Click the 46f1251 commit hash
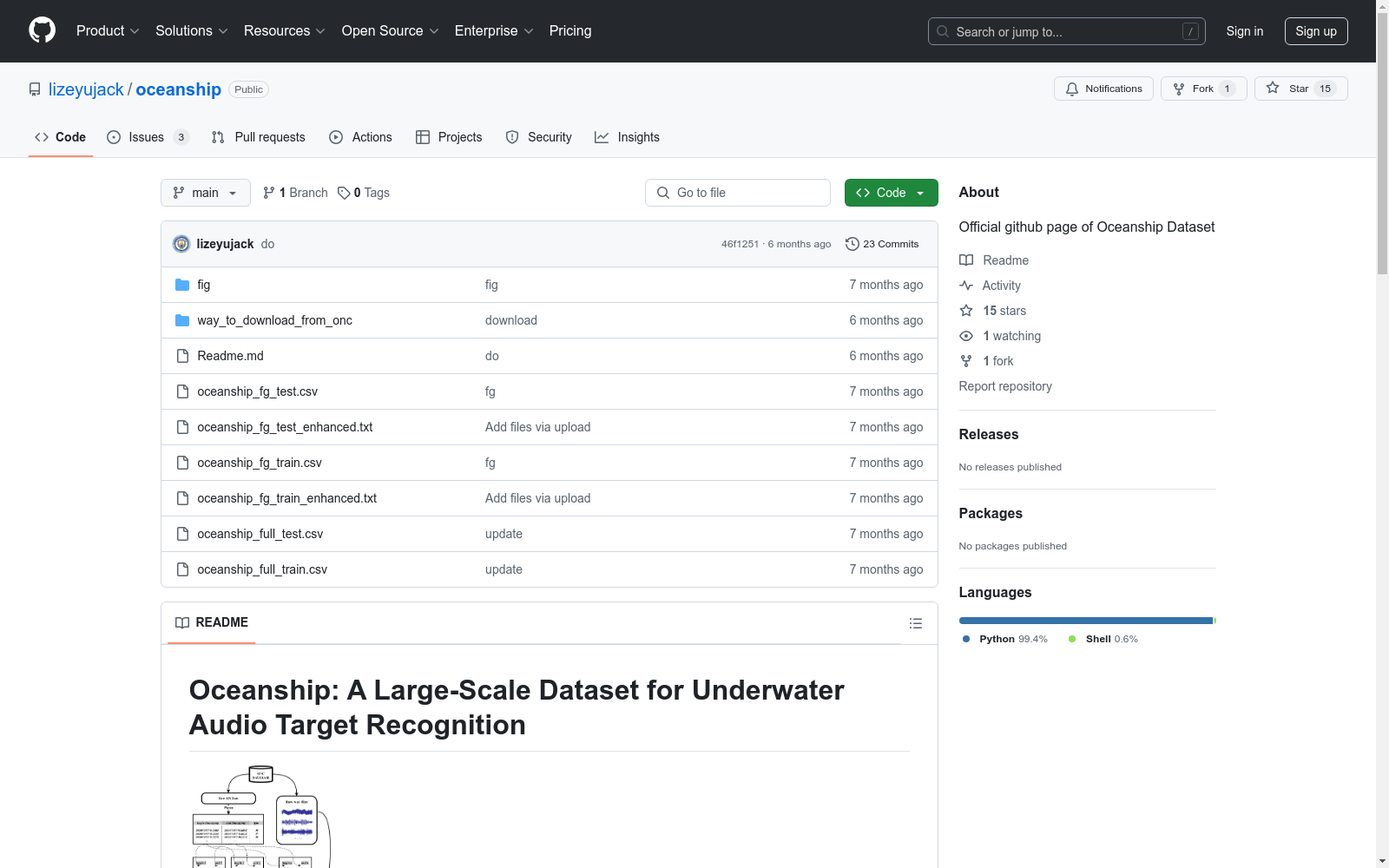This screenshot has width=1389, height=868. click(x=740, y=244)
